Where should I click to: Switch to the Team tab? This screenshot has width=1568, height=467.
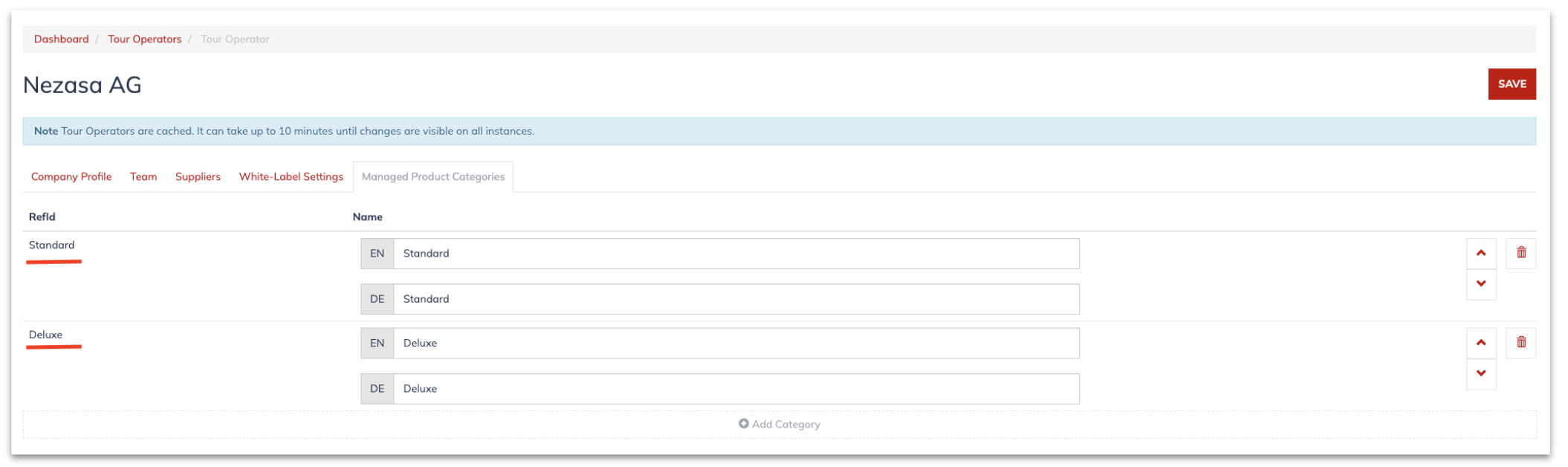coord(143,176)
